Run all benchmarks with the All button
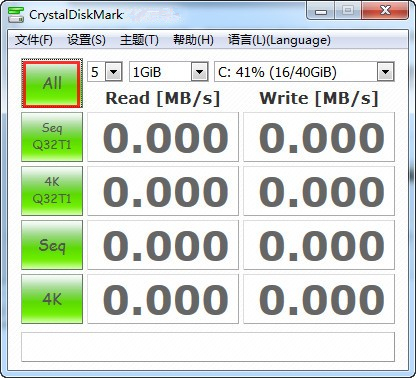 click(52, 83)
